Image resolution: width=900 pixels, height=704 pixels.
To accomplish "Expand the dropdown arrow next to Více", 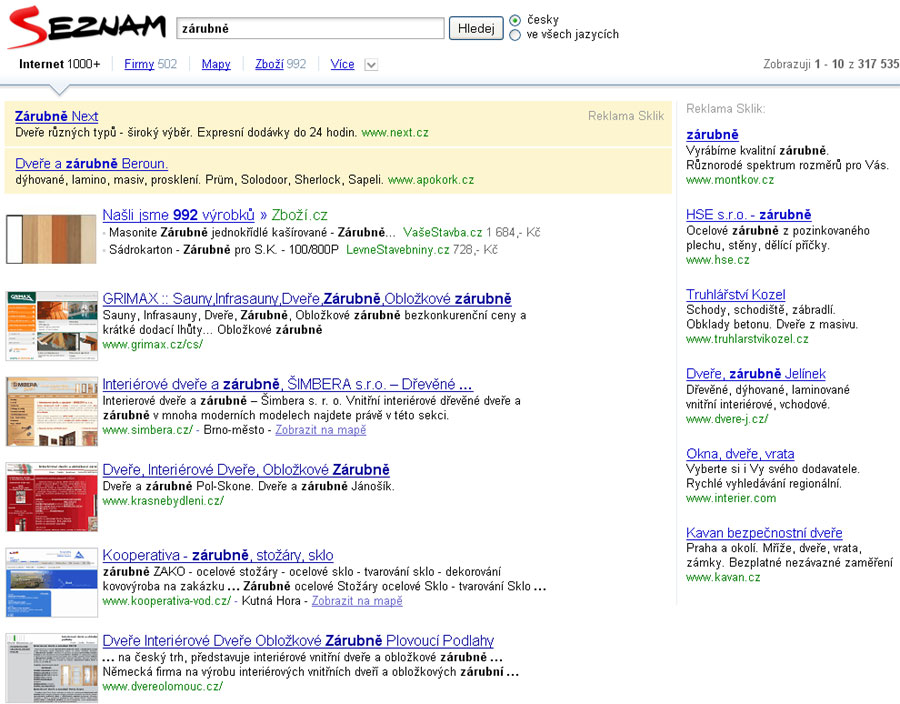I will pos(371,65).
